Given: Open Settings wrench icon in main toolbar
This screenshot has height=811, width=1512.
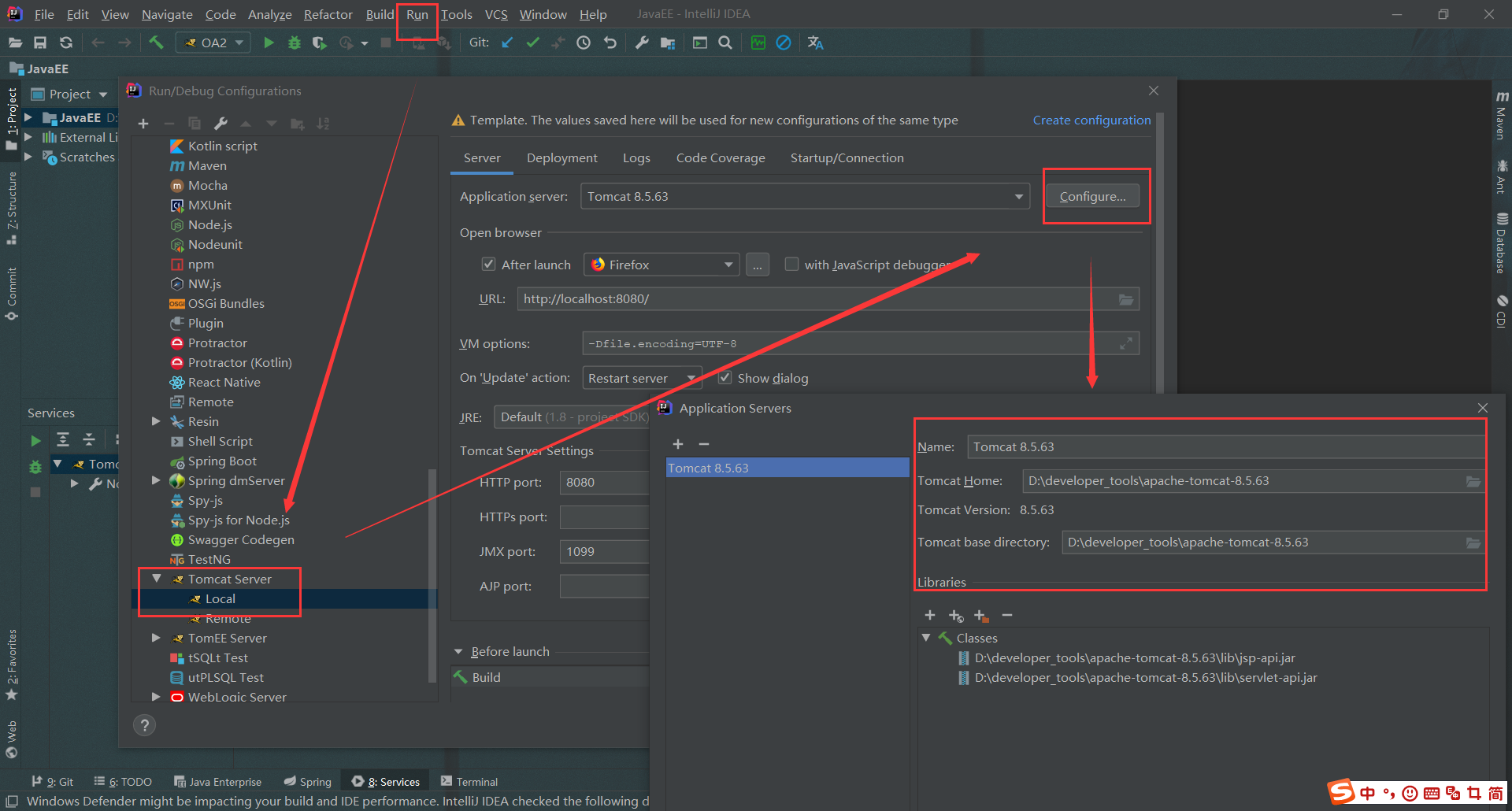Looking at the screenshot, I should coord(642,43).
